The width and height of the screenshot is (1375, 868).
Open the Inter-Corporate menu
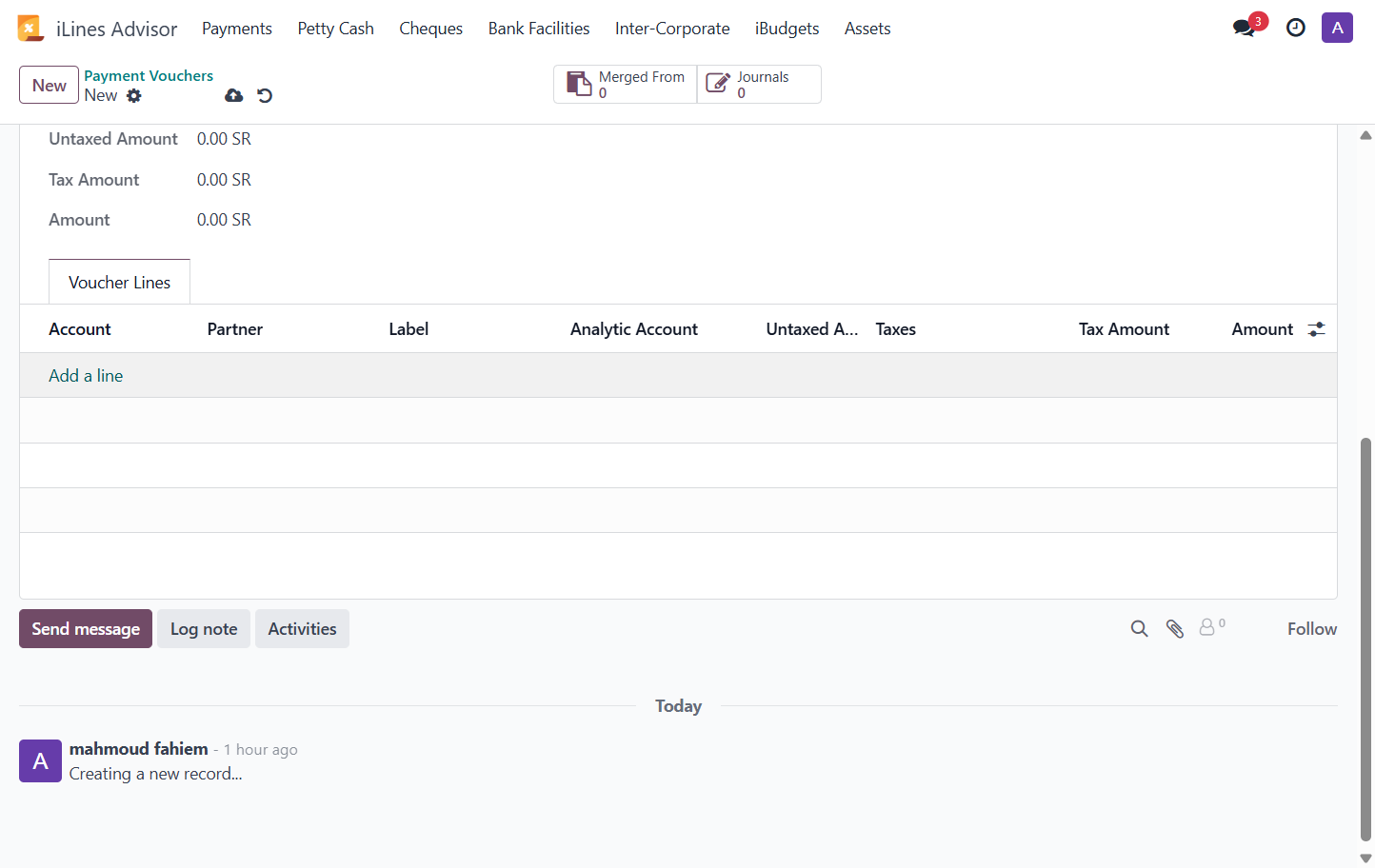[672, 29]
